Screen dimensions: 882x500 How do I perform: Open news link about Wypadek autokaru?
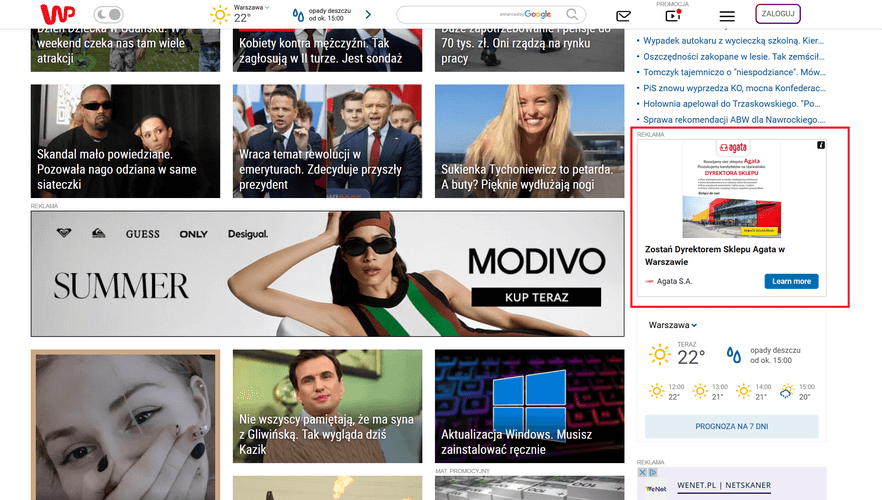click(x=733, y=40)
